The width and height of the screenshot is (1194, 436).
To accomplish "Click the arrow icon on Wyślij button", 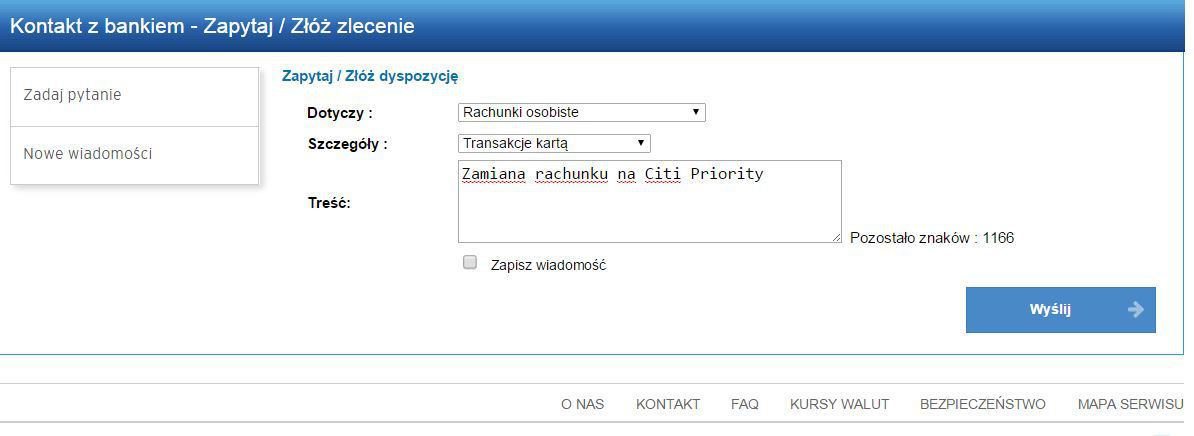I will coord(1135,310).
